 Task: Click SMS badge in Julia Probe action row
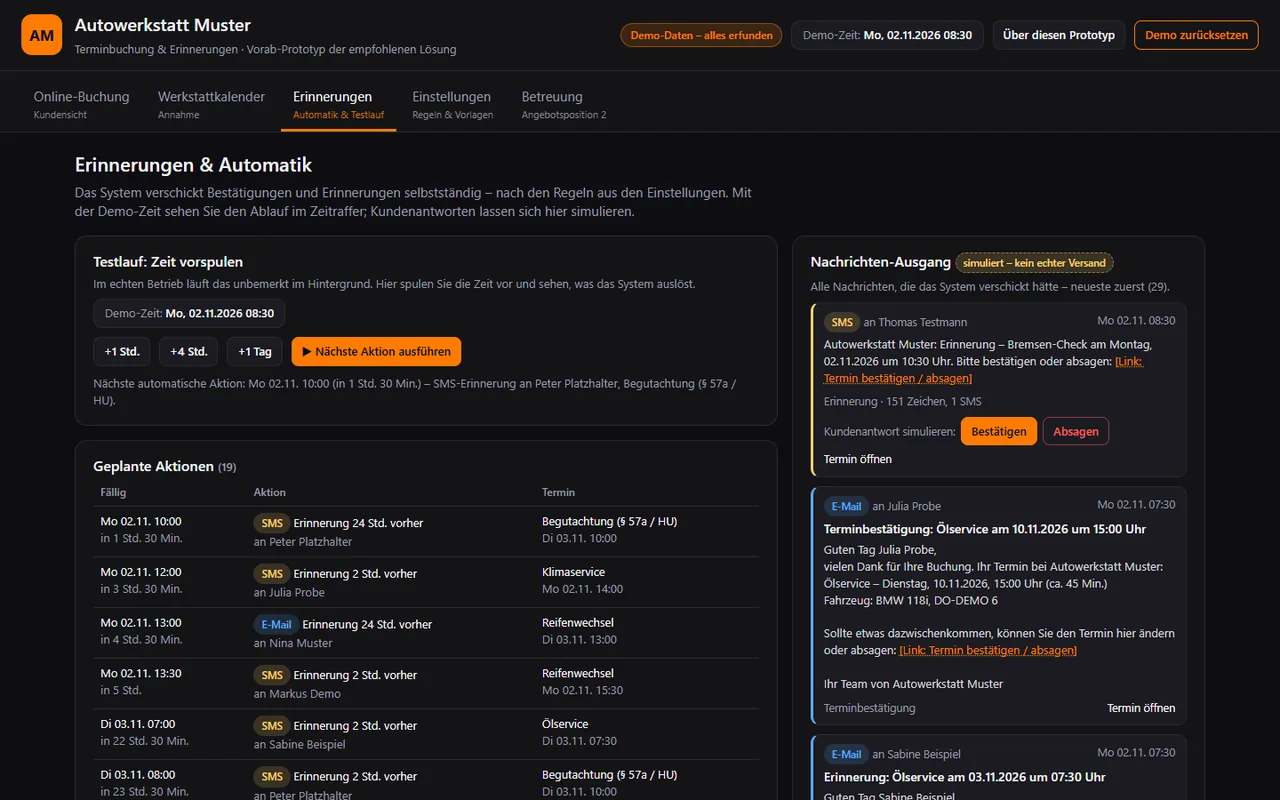coord(272,573)
